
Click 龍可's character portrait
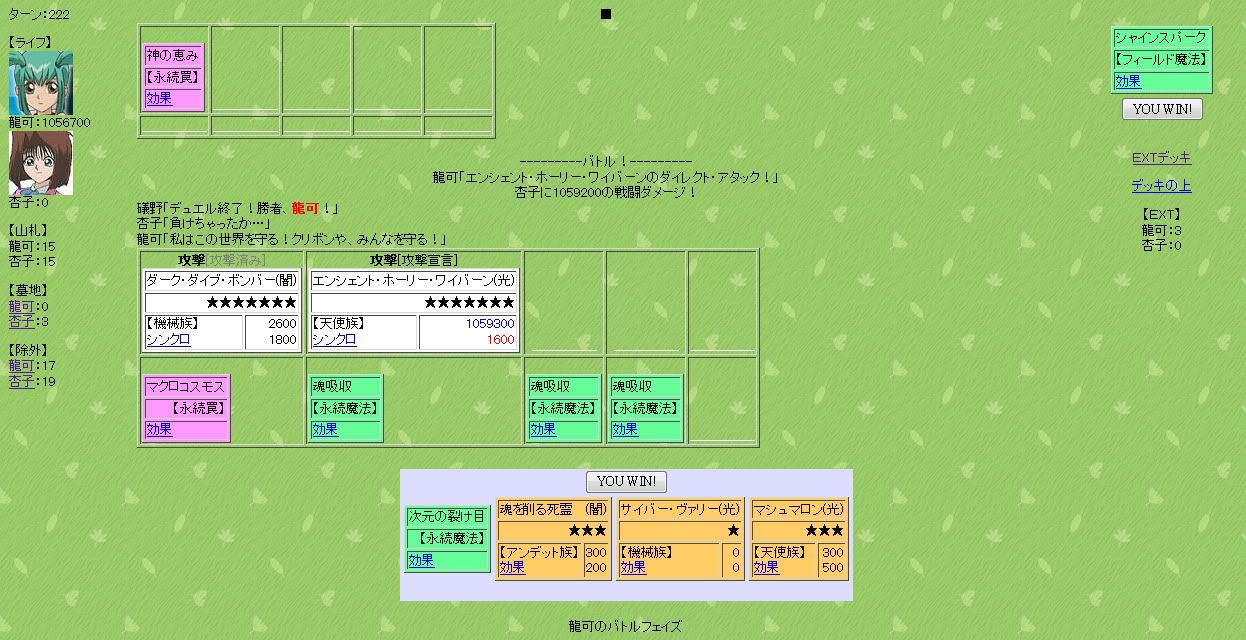tap(40, 83)
